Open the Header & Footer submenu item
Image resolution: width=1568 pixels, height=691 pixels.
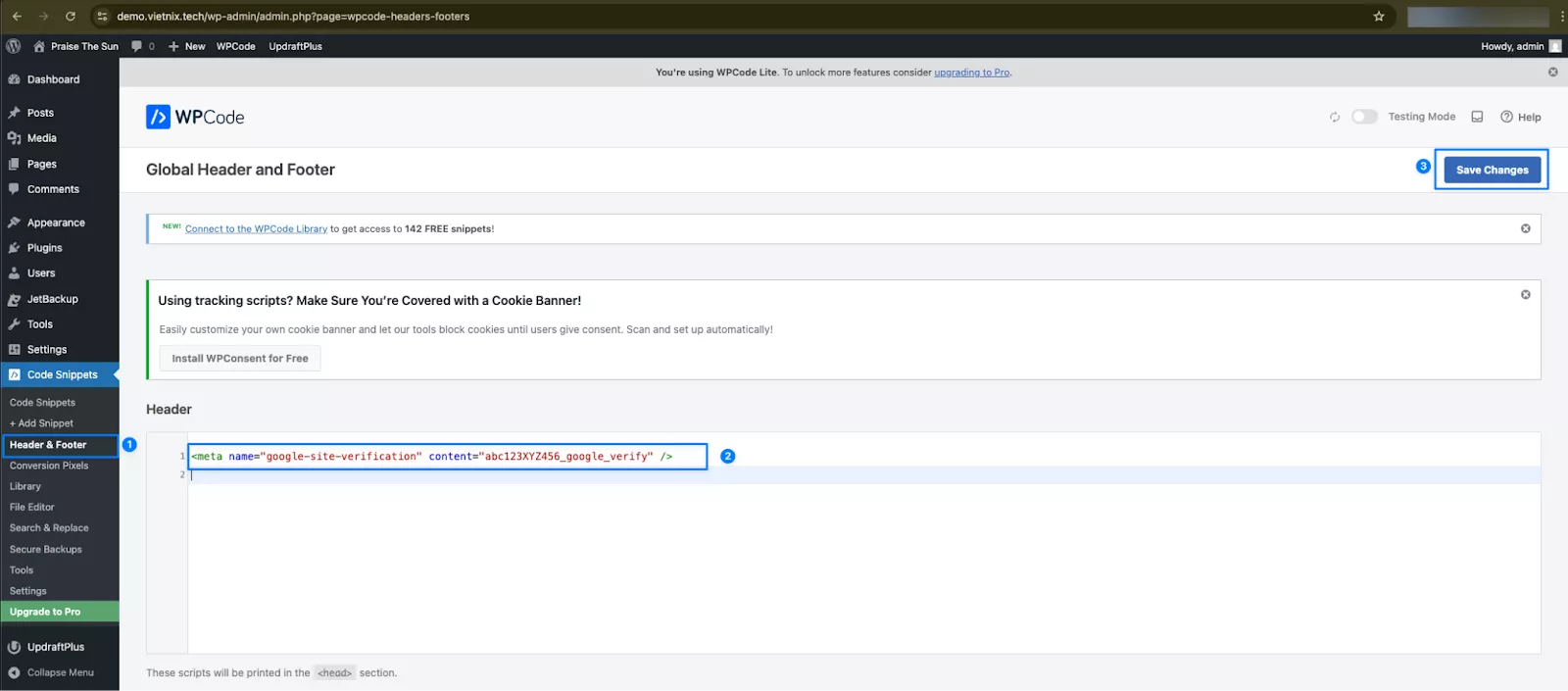pos(60,445)
